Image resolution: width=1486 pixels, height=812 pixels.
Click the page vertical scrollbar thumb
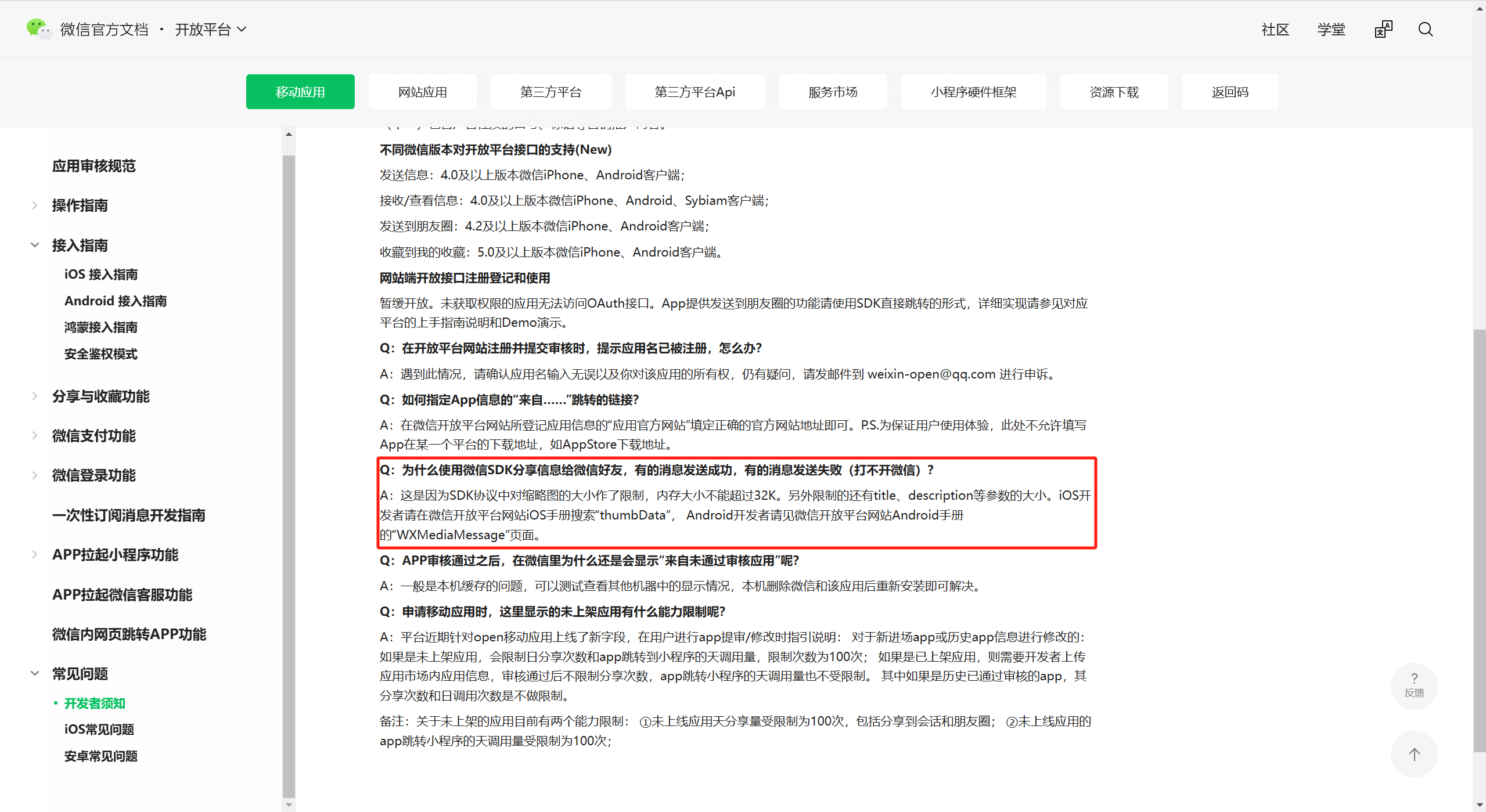click(1480, 540)
